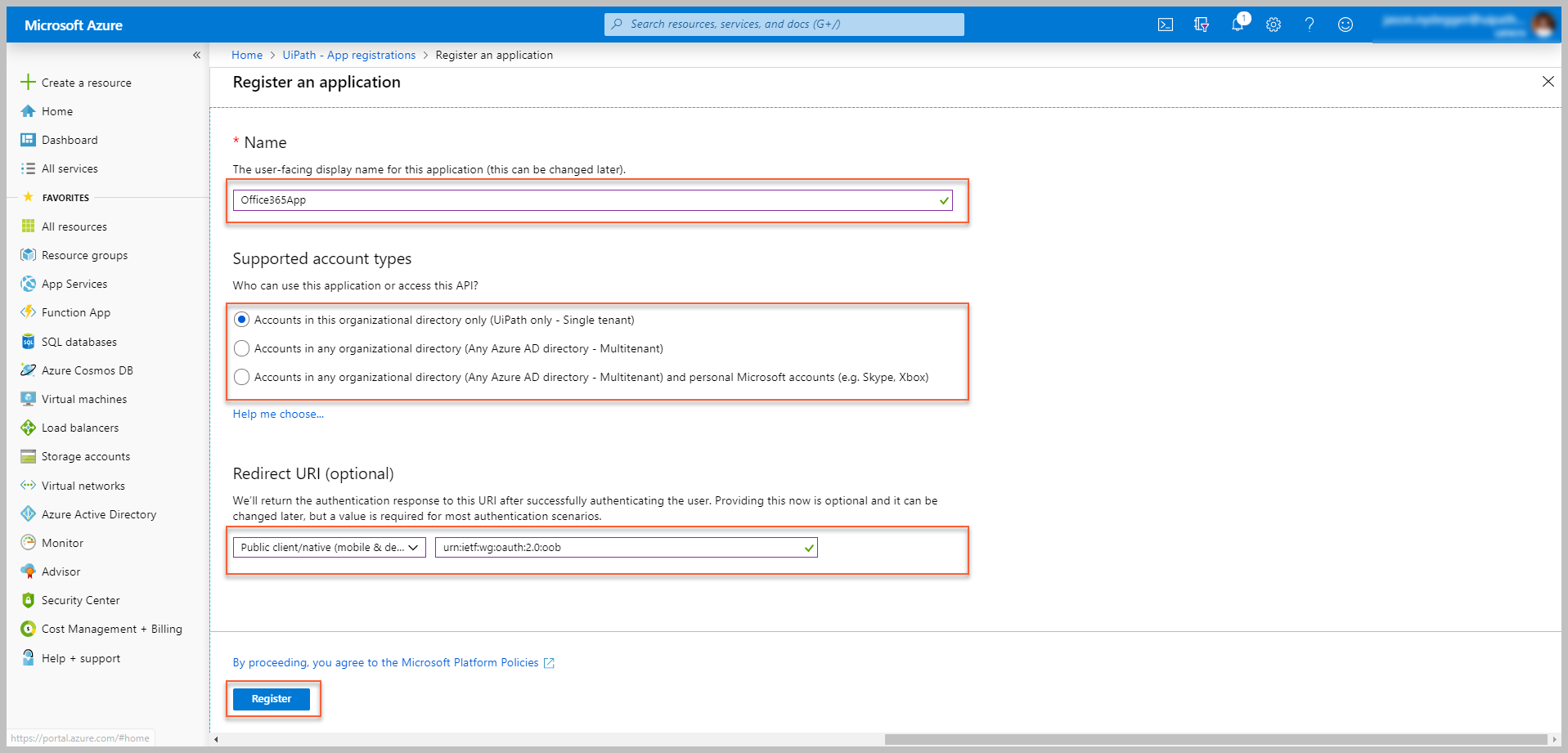This screenshot has width=1568, height=753.
Task: Go to All services in sidebar
Action: [x=70, y=168]
